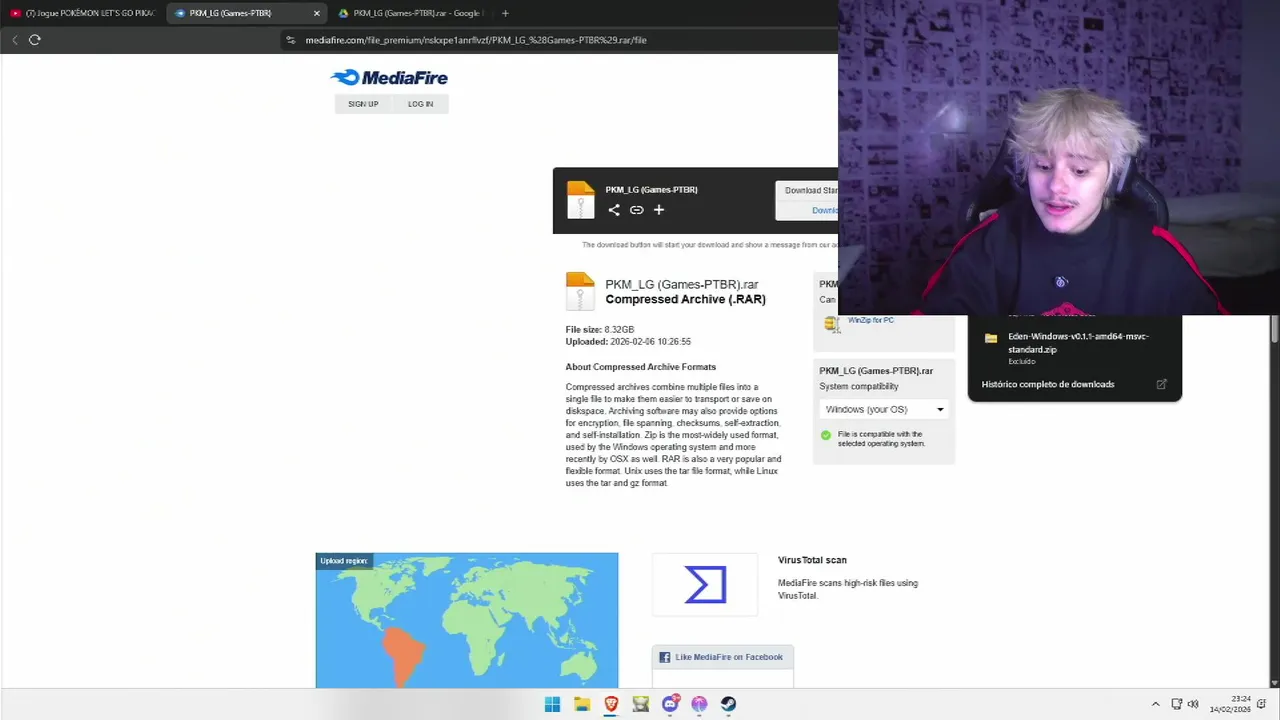
Task: Click the Download button in banner
Action: pyautogui.click(x=807, y=200)
